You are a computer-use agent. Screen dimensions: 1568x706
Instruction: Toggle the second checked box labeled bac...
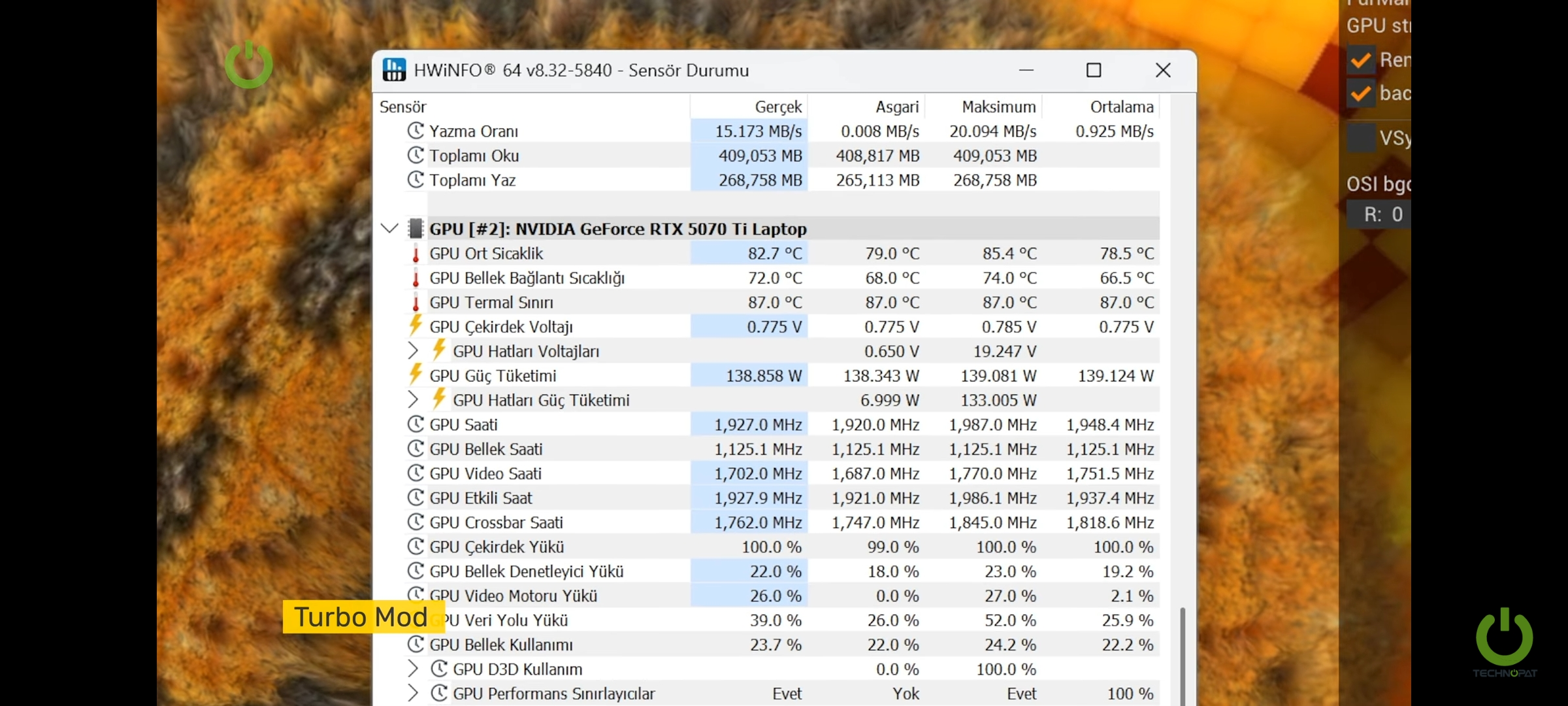pos(1361,93)
